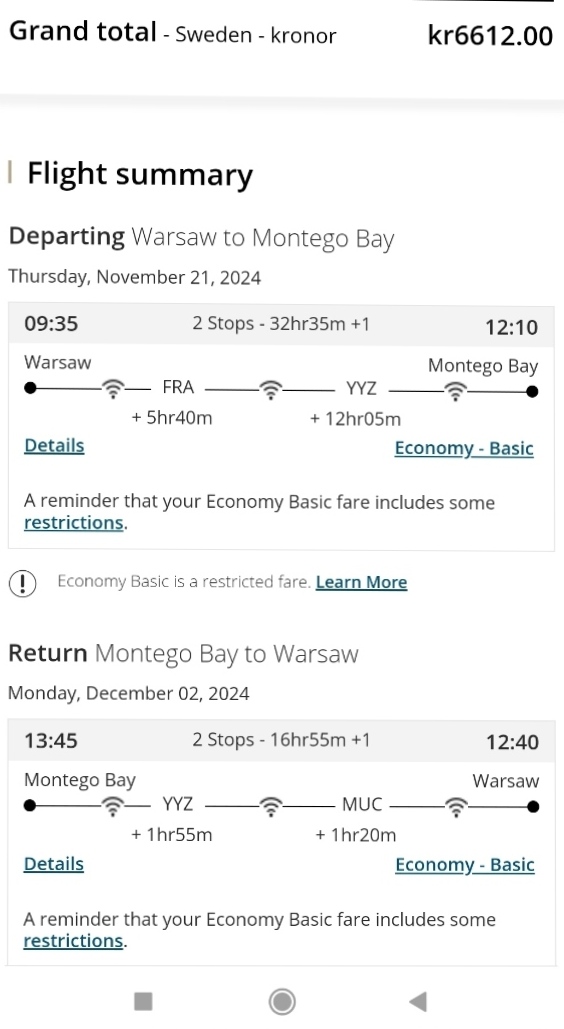Tap the Wi-Fi icon on MUC to Warsaw leg
Screen dimensions: 564x1029
pos(456,807)
